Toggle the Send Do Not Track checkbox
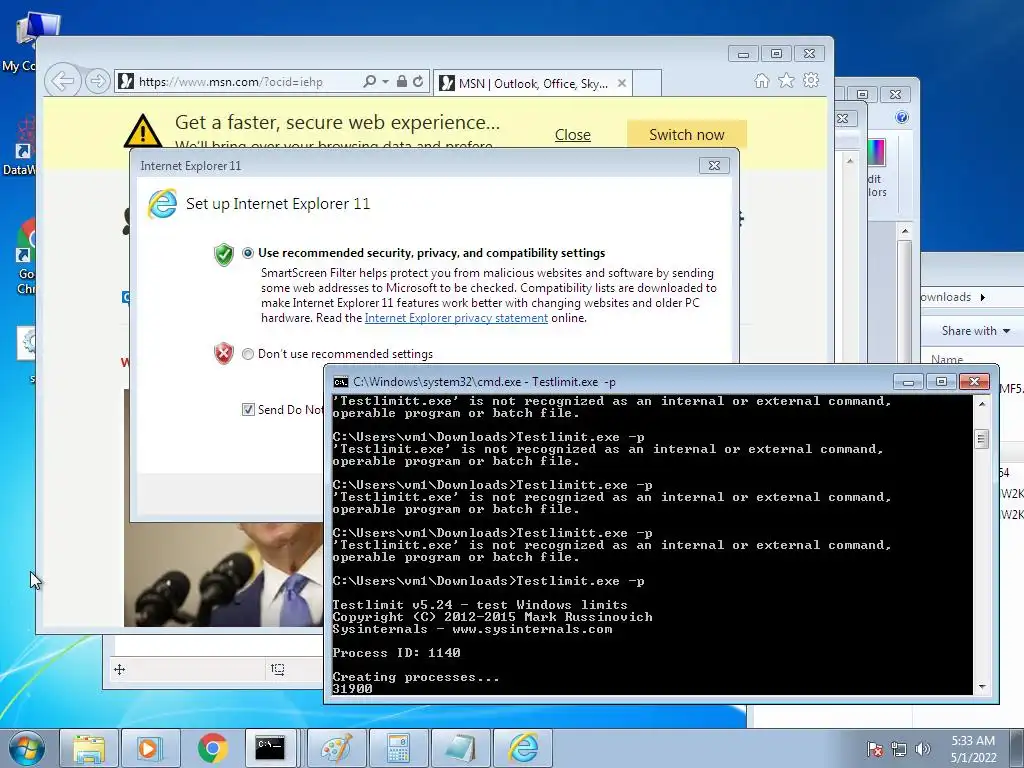This screenshot has width=1024, height=768. pyautogui.click(x=248, y=409)
